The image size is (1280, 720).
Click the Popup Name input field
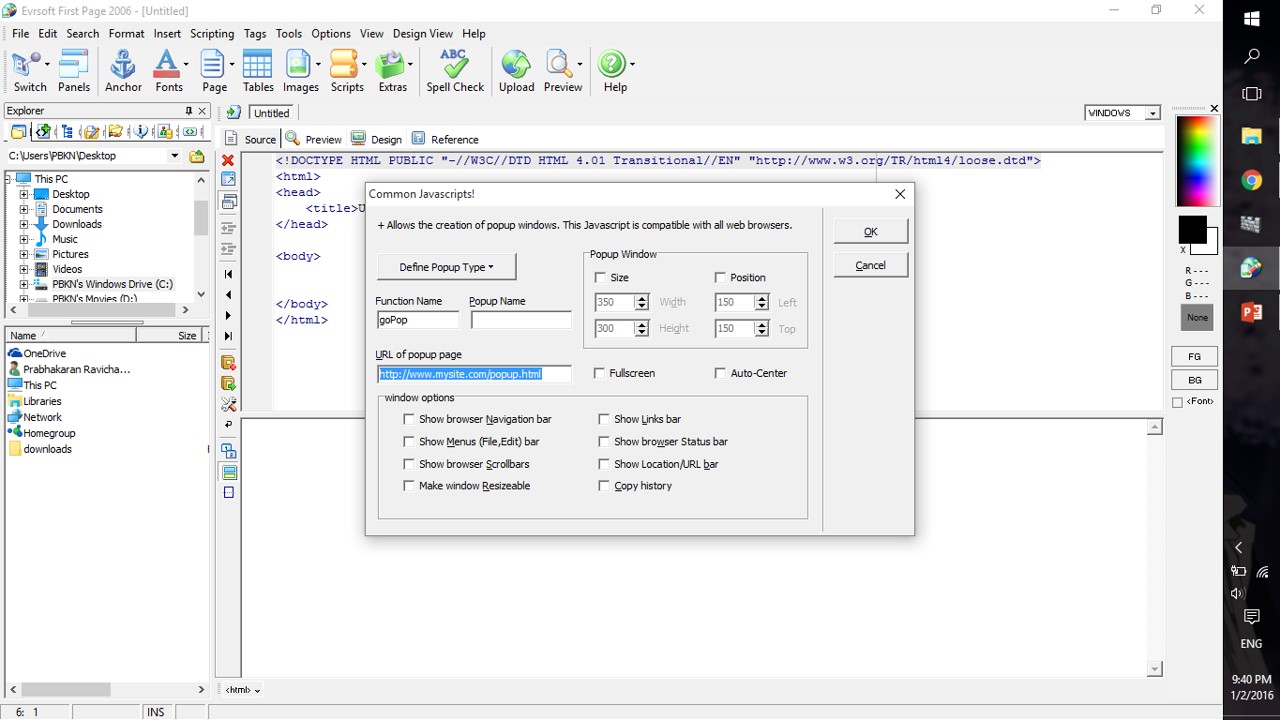coord(521,320)
